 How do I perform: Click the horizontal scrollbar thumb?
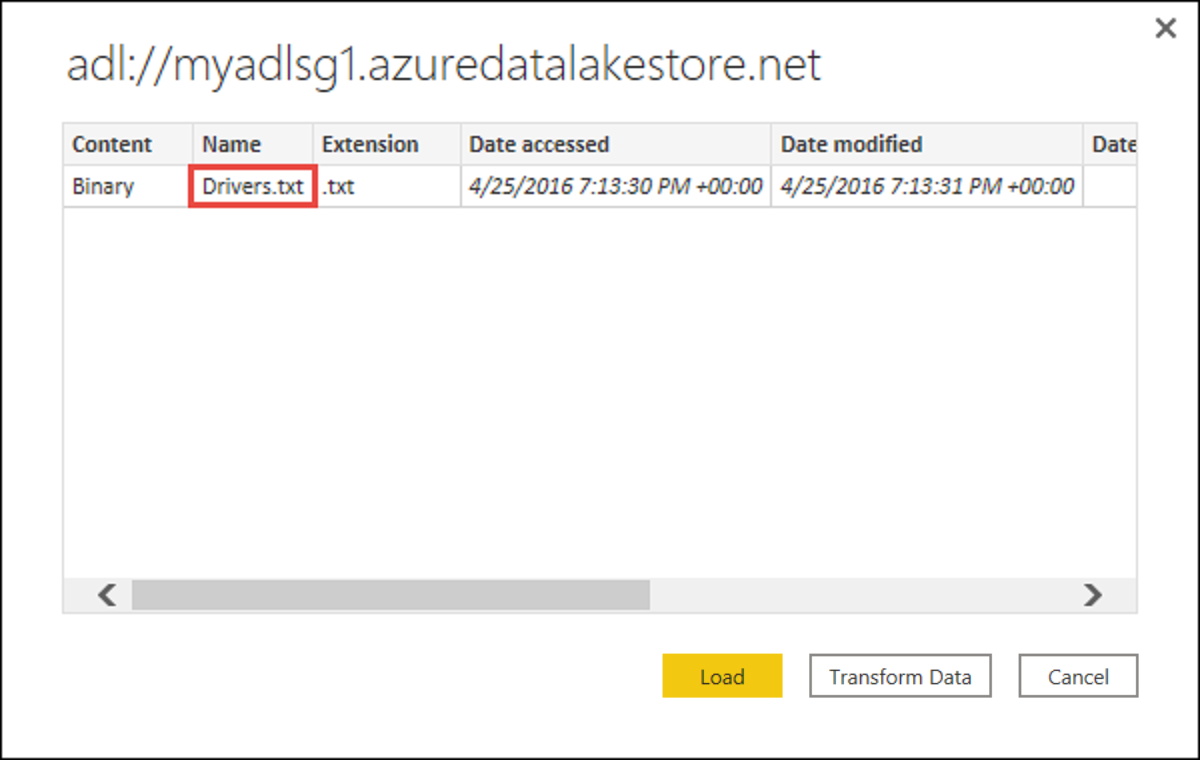[x=390, y=595]
